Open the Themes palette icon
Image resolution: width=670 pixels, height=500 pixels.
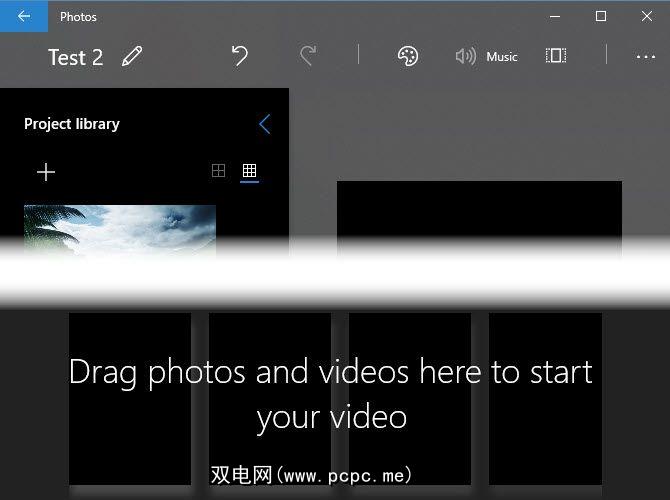pos(408,56)
